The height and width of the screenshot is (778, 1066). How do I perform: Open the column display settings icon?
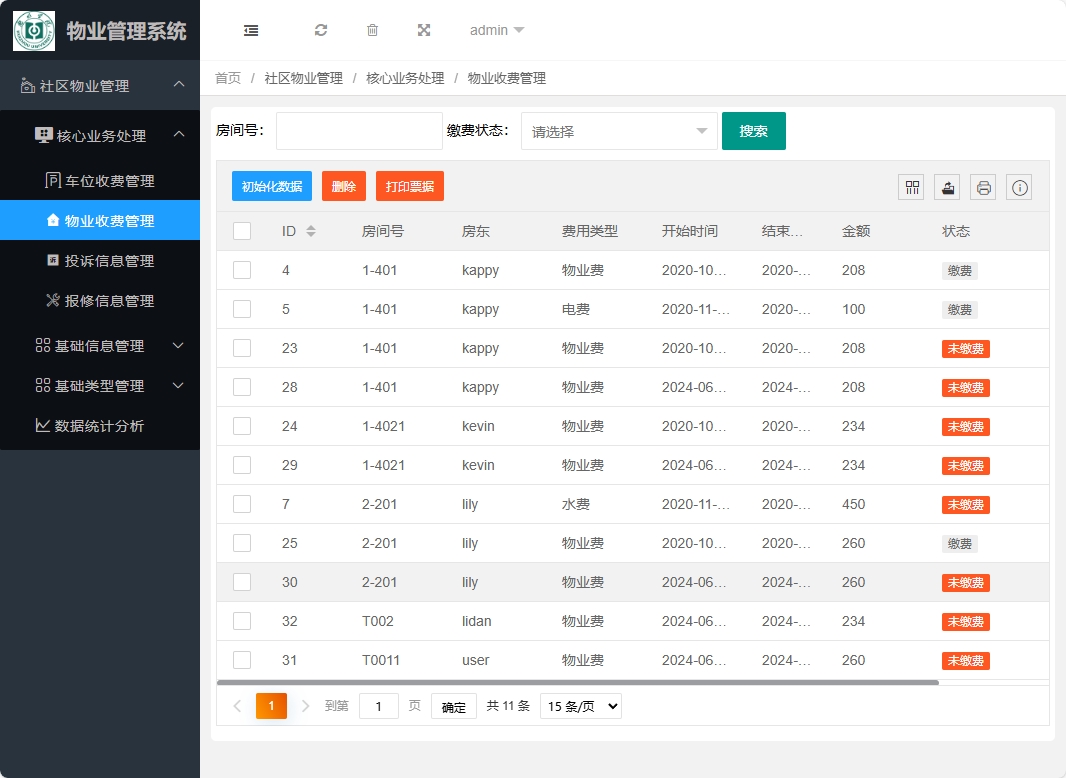point(910,187)
